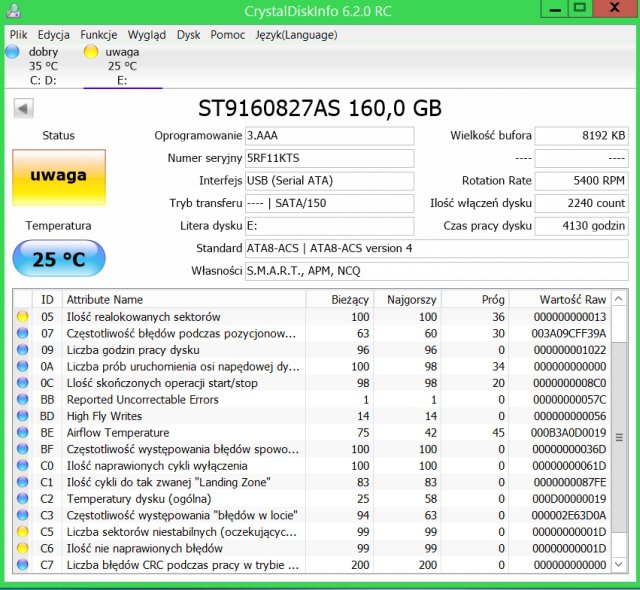The height and width of the screenshot is (590, 640).
Task: Select row 'High Fly Writes'
Action: (312, 416)
